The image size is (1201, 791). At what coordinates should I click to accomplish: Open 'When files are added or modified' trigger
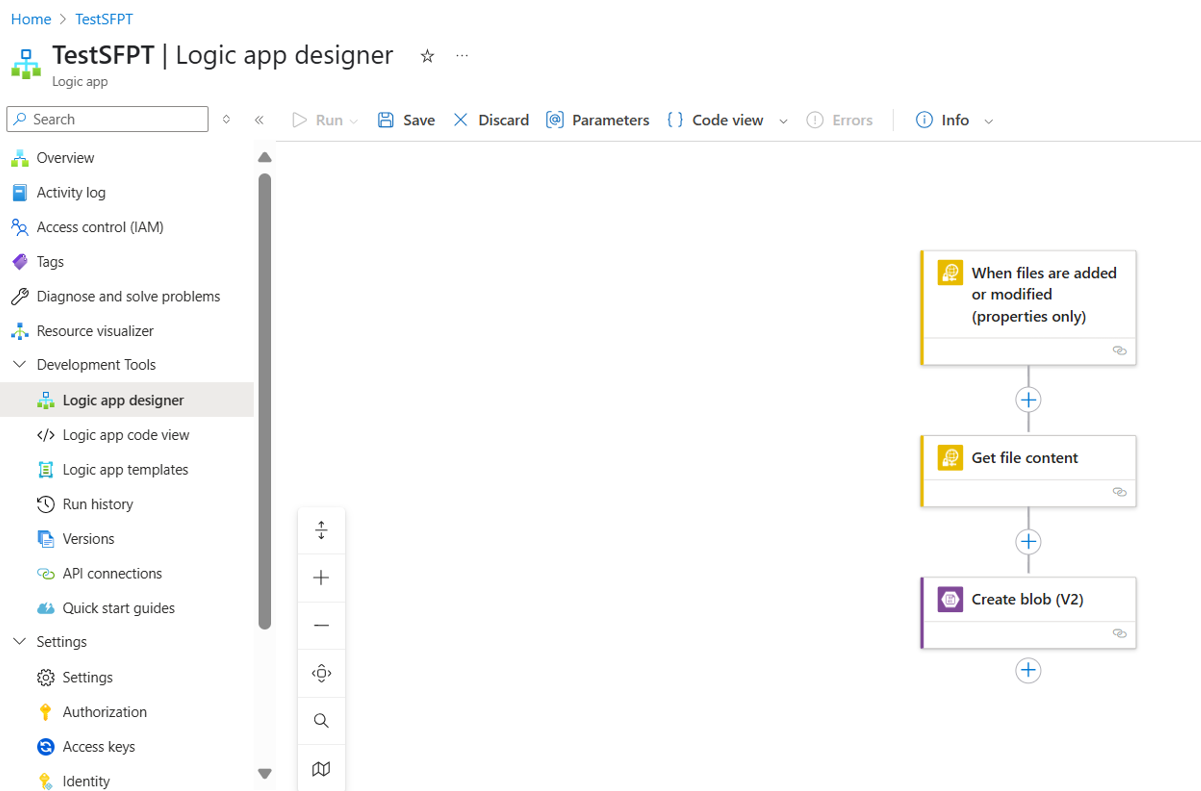[1044, 294]
